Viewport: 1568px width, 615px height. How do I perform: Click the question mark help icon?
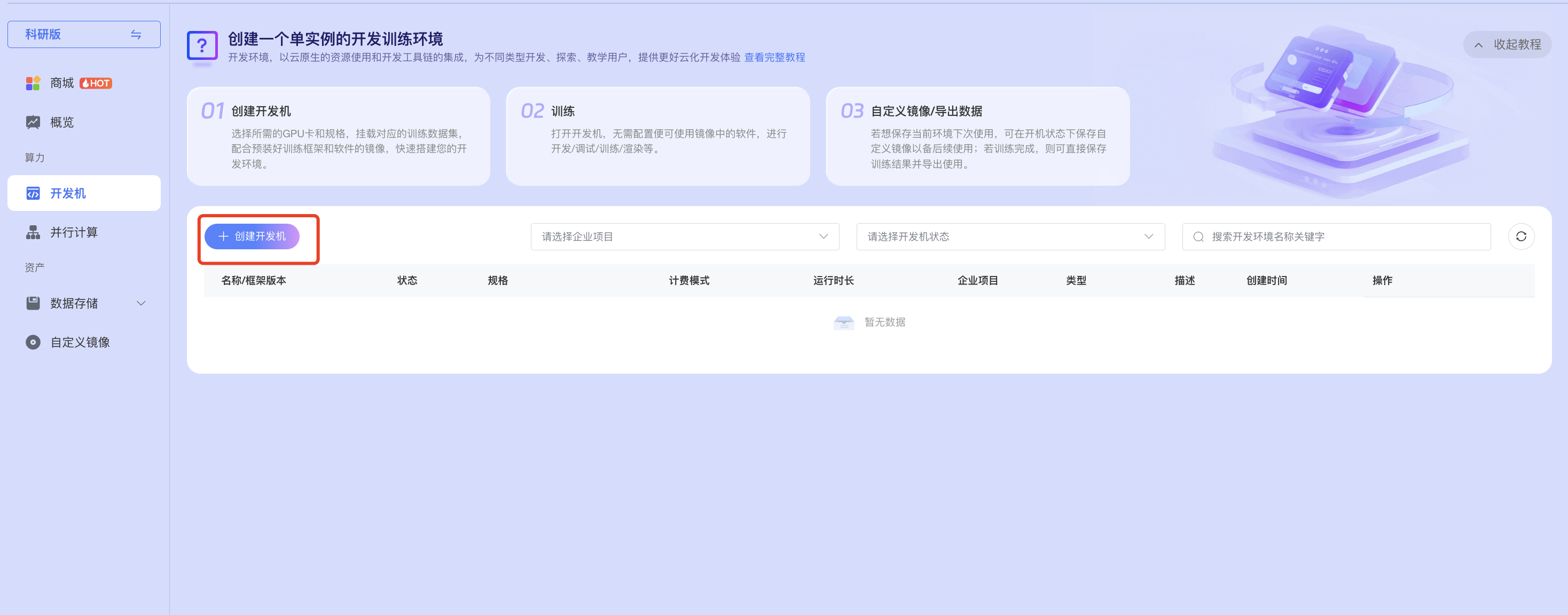202,45
